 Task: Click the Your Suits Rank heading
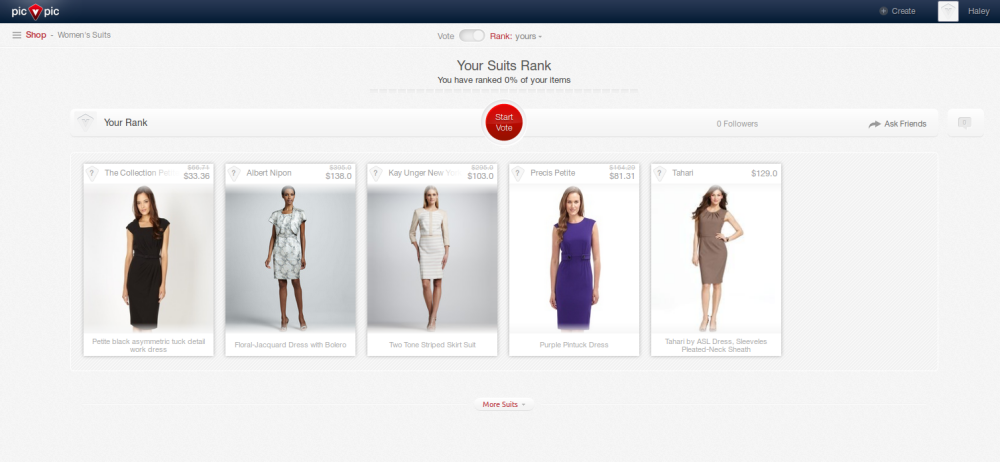(x=504, y=65)
